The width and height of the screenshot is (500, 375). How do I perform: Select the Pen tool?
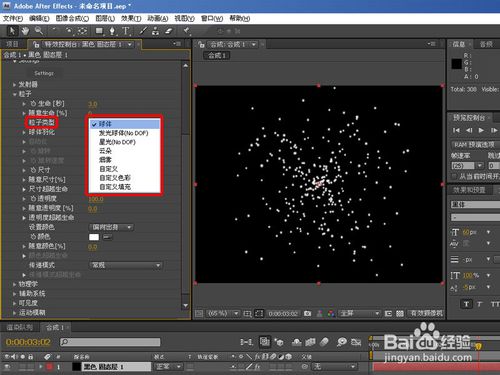tap(112, 31)
